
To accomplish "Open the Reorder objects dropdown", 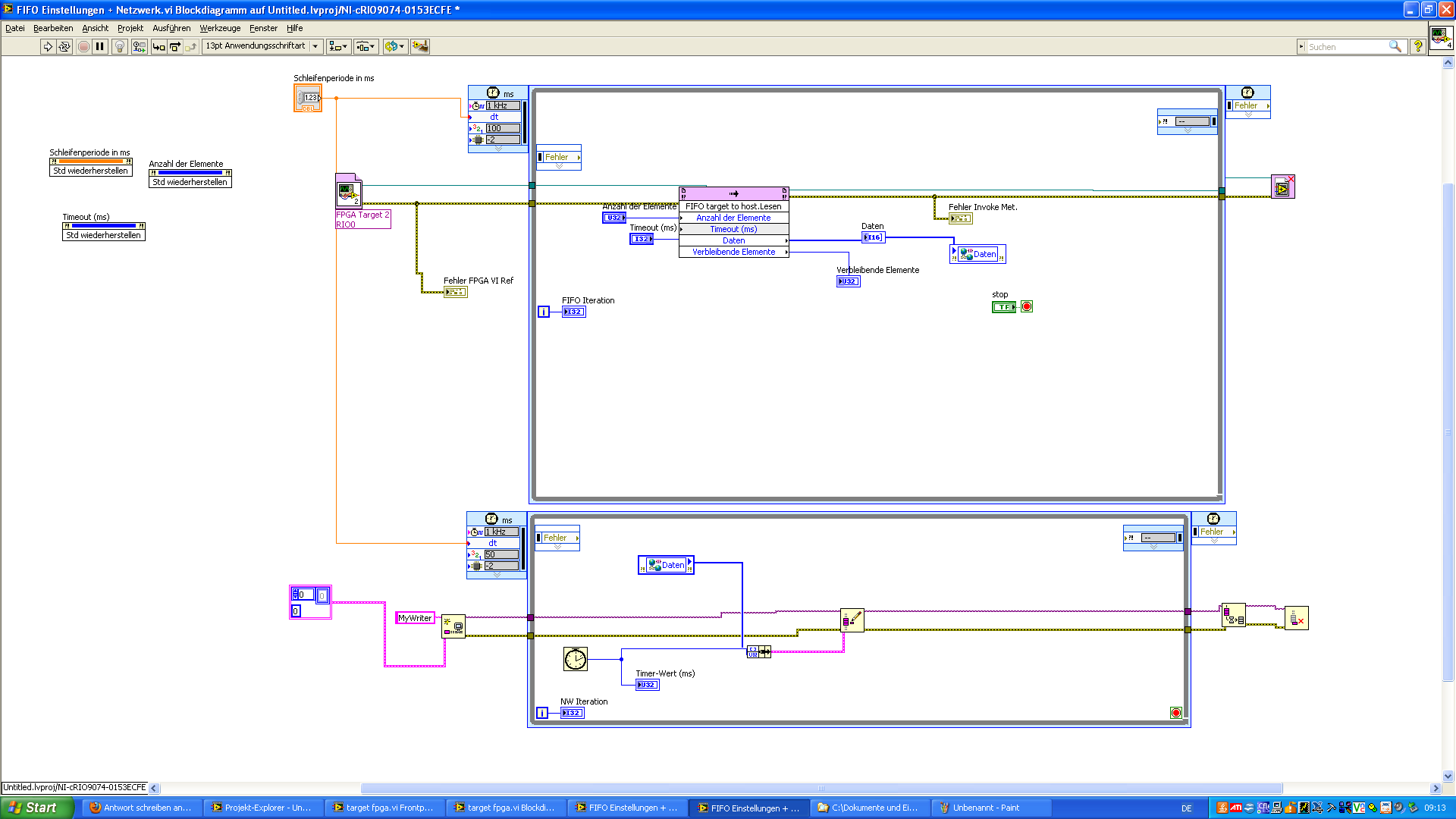I will point(395,47).
